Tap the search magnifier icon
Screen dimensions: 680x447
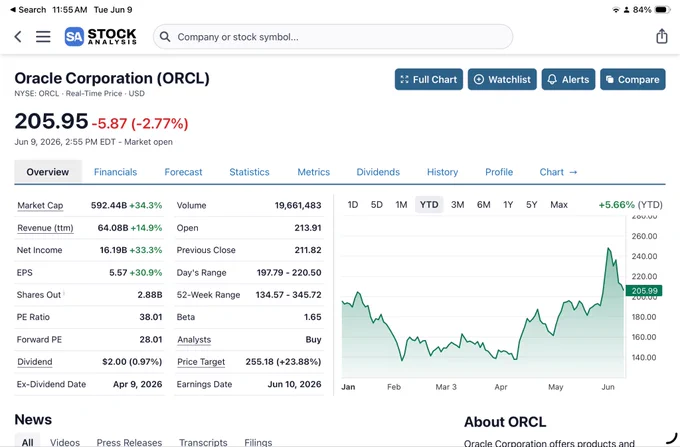point(165,37)
